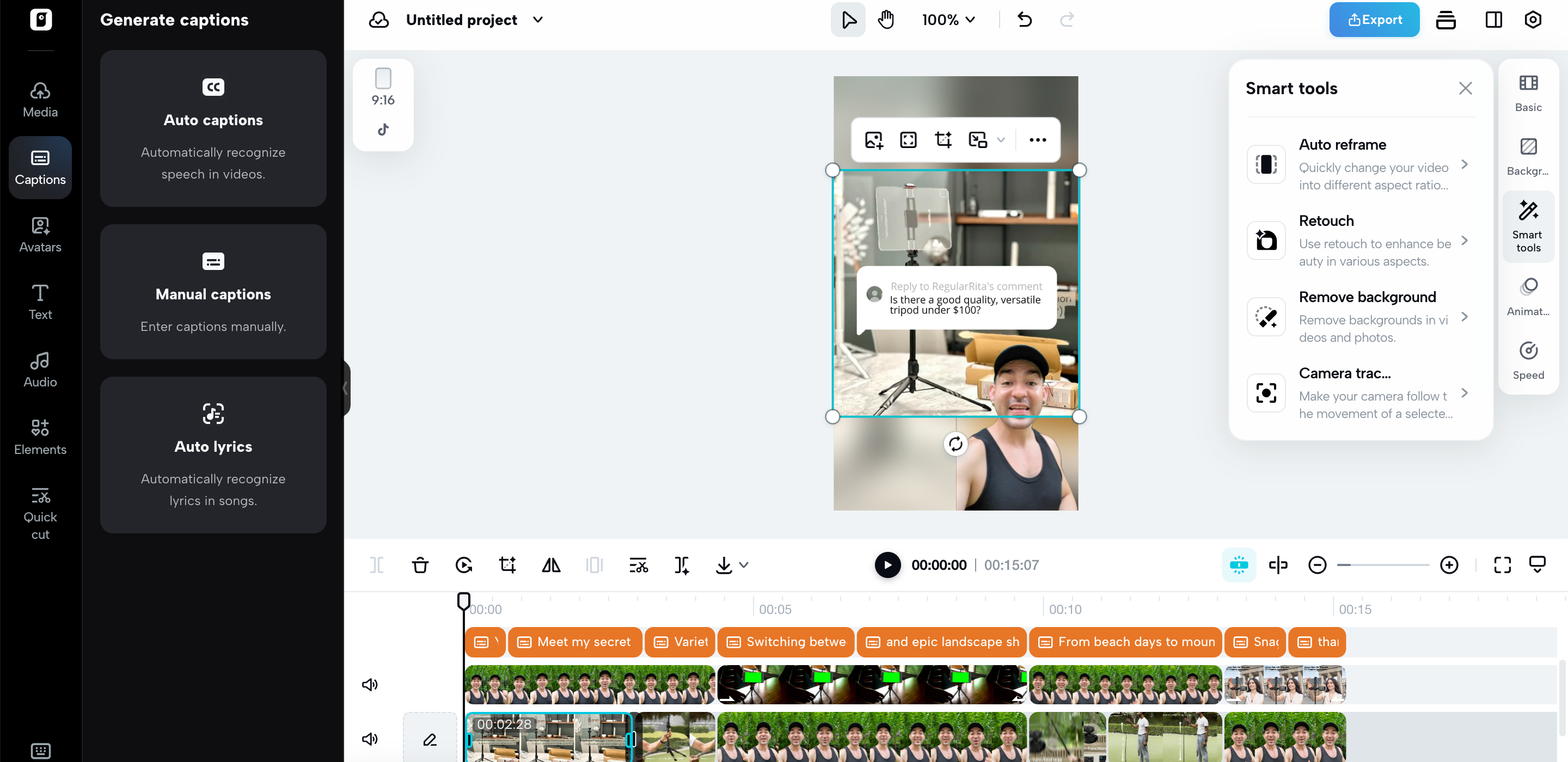The height and width of the screenshot is (762, 1568).
Task: Mute the upper video track
Action: (370, 685)
